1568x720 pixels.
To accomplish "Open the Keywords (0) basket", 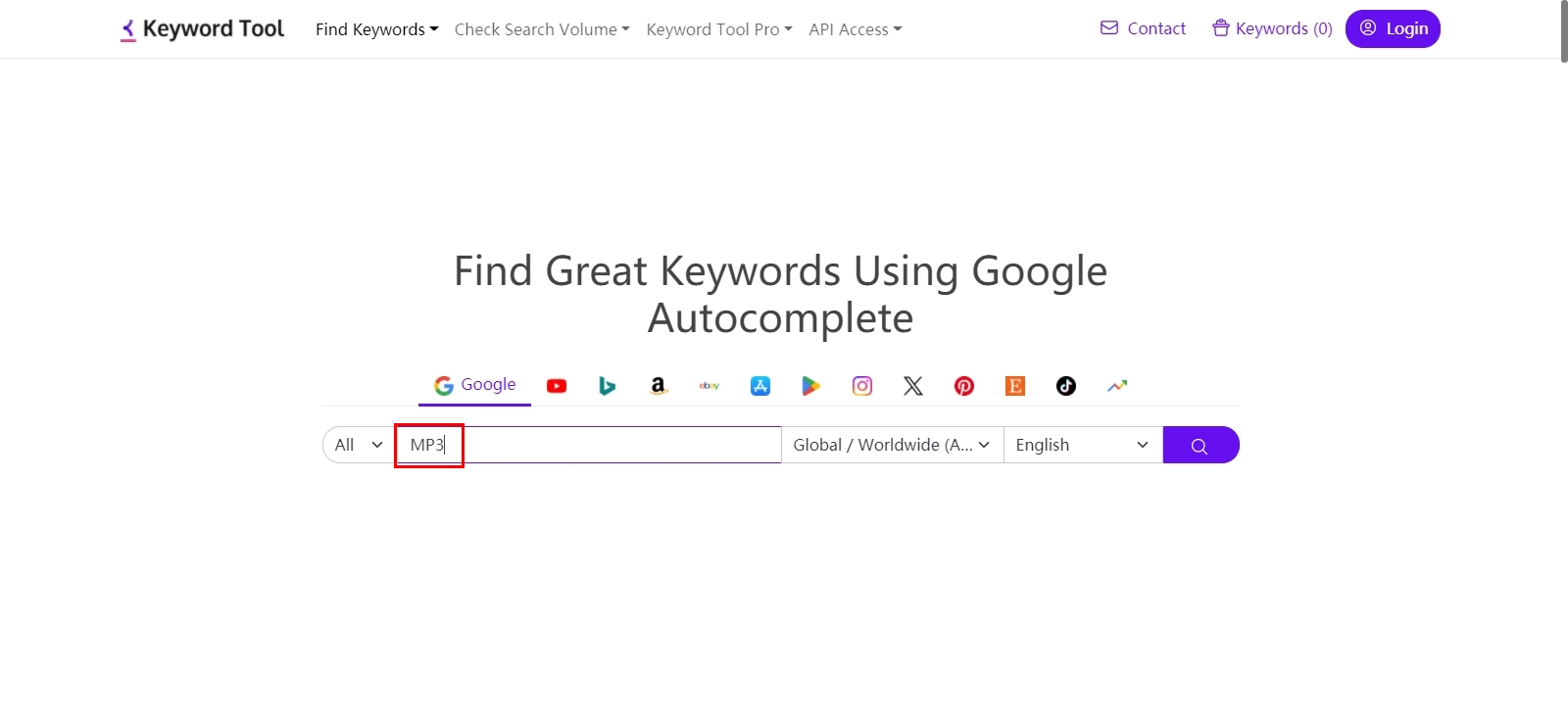I will tap(1272, 28).
